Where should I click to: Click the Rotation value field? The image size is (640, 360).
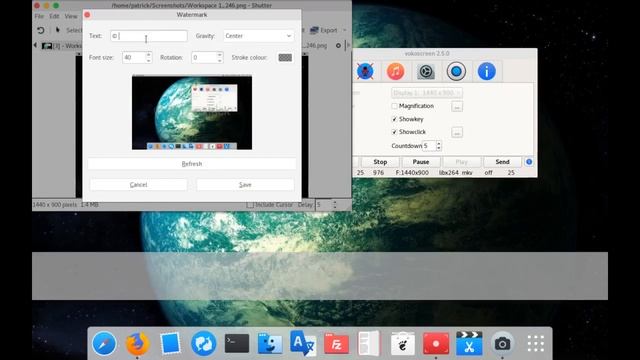coord(204,58)
